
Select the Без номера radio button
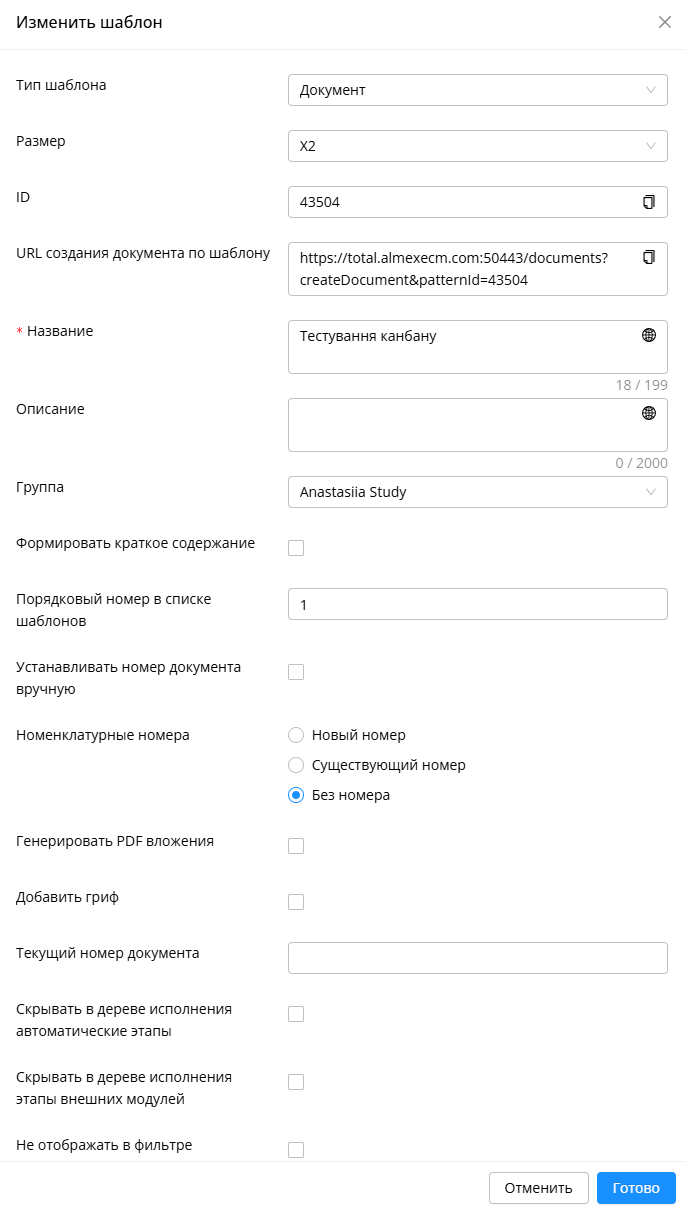(296, 795)
